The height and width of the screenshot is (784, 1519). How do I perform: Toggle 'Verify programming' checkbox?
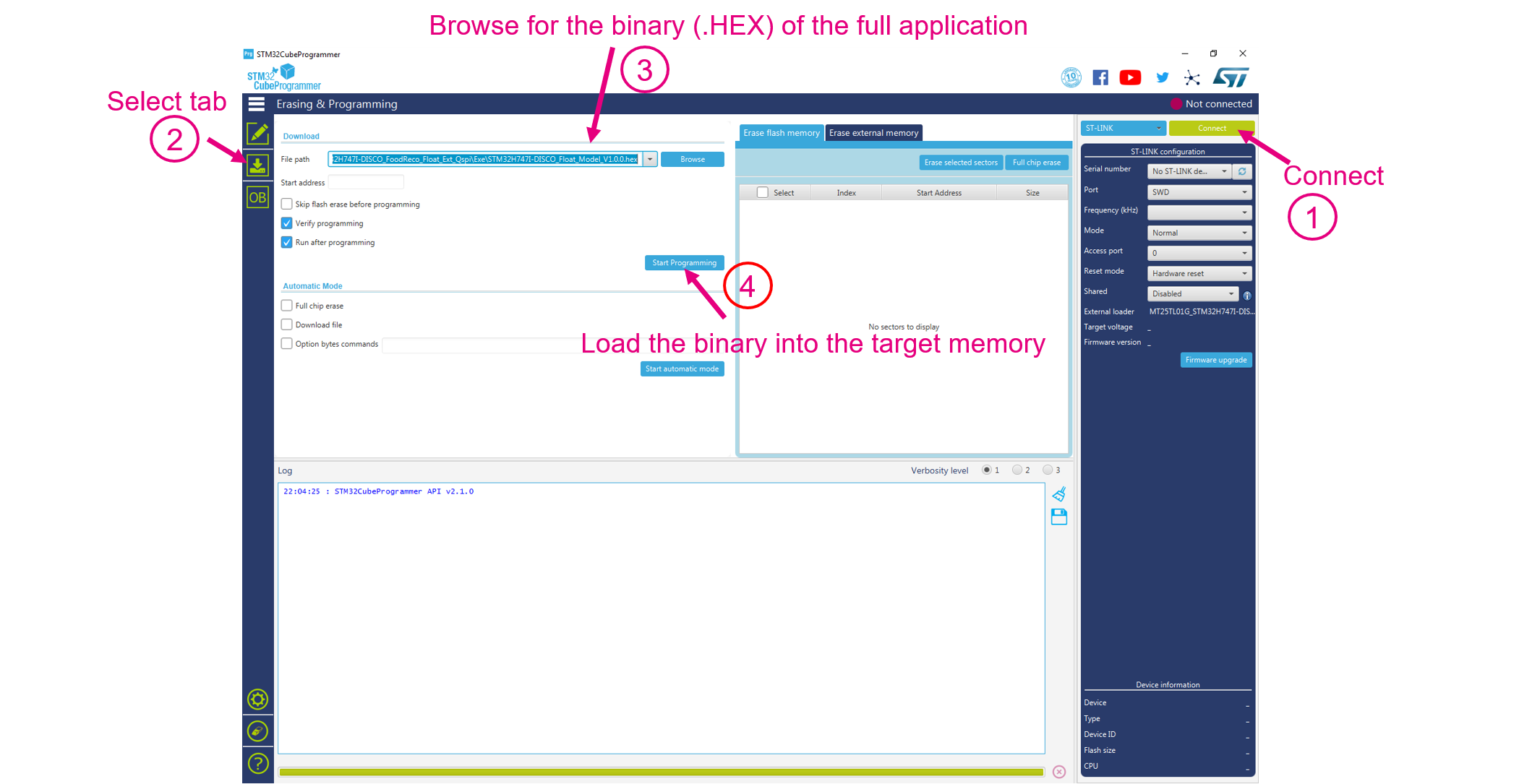pyautogui.click(x=286, y=222)
